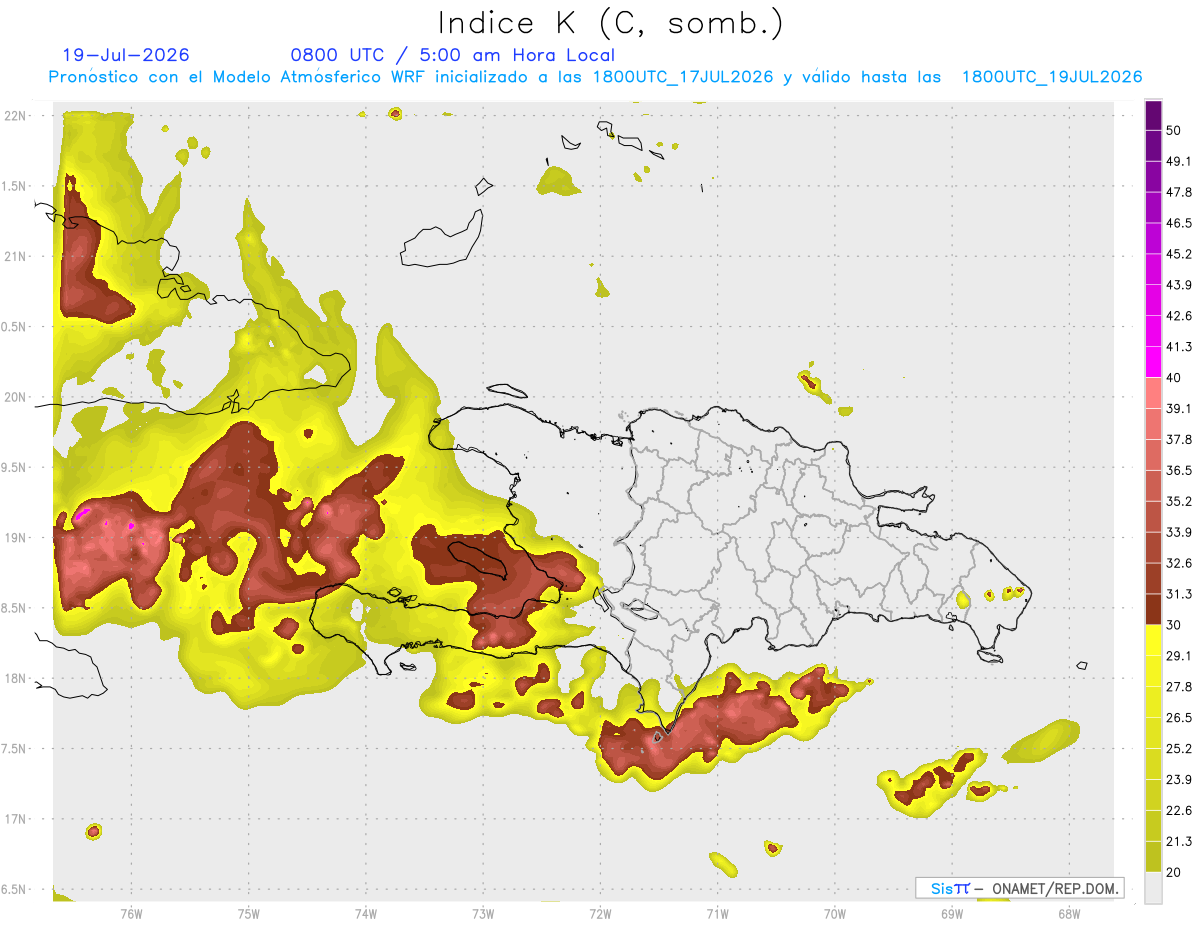Click the legend value "21.3"
Image resolution: width=1200 pixels, height=927 pixels.
pyautogui.click(x=1180, y=842)
